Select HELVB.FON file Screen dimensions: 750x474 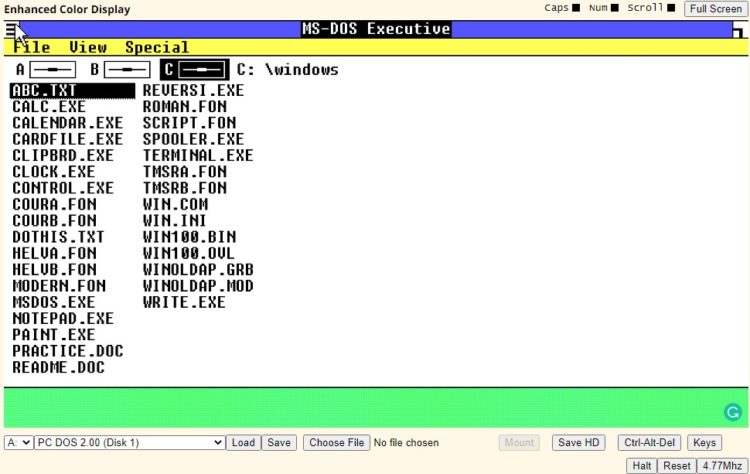click(54, 269)
